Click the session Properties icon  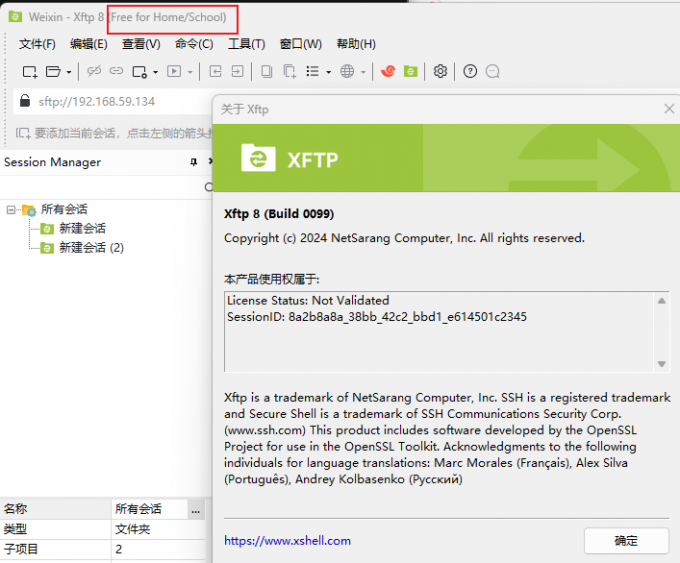tap(140, 72)
